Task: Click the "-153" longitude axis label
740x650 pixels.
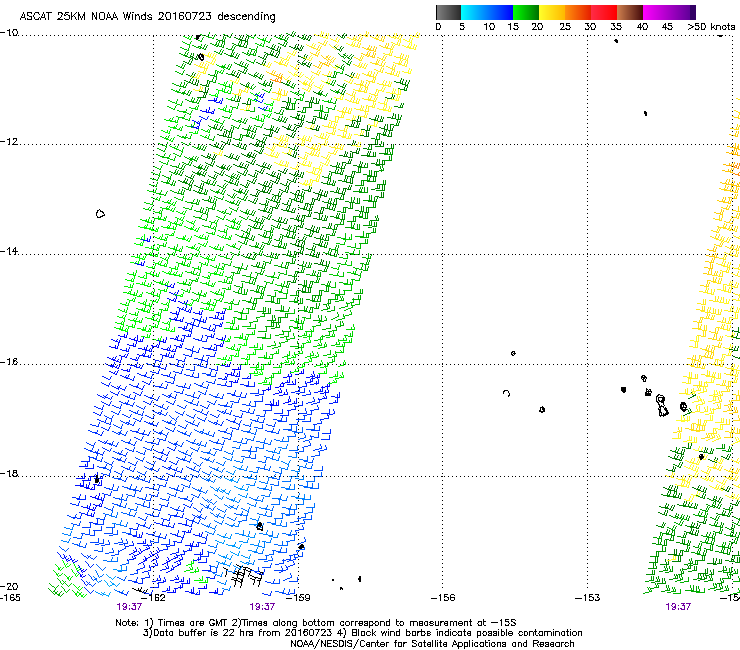Action: 588,598
